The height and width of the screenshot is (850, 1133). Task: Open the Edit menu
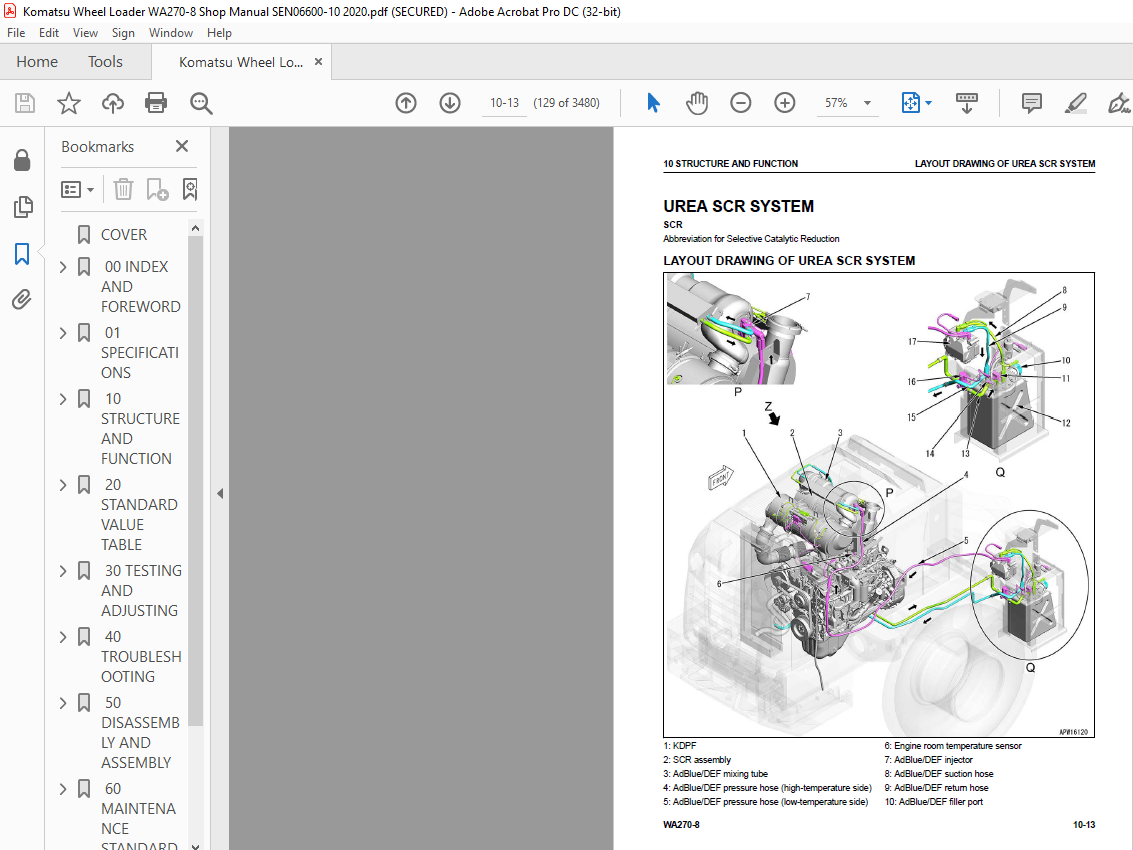coord(48,33)
